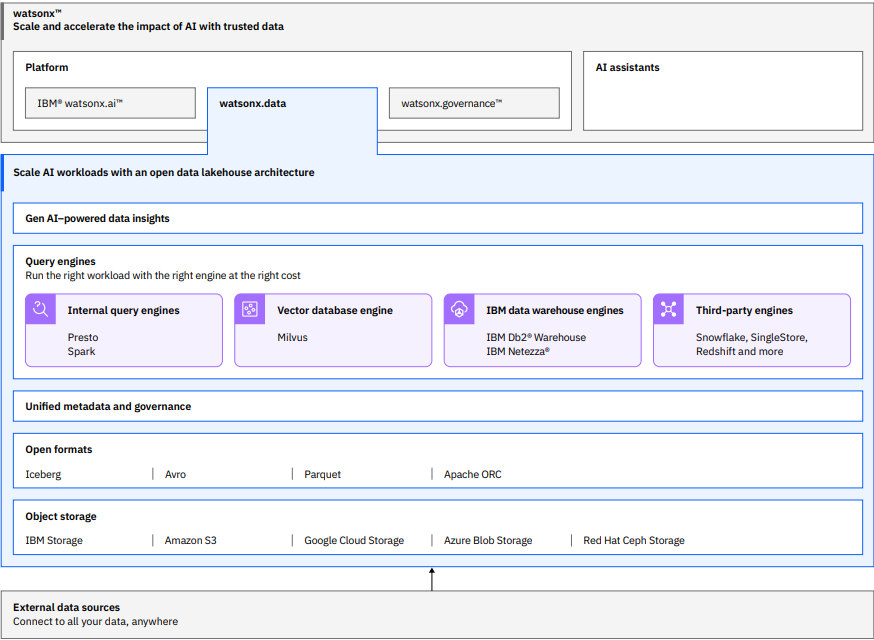Click the External data sources heading
Screen dimensions: 874x640
click(x=66, y=608)
